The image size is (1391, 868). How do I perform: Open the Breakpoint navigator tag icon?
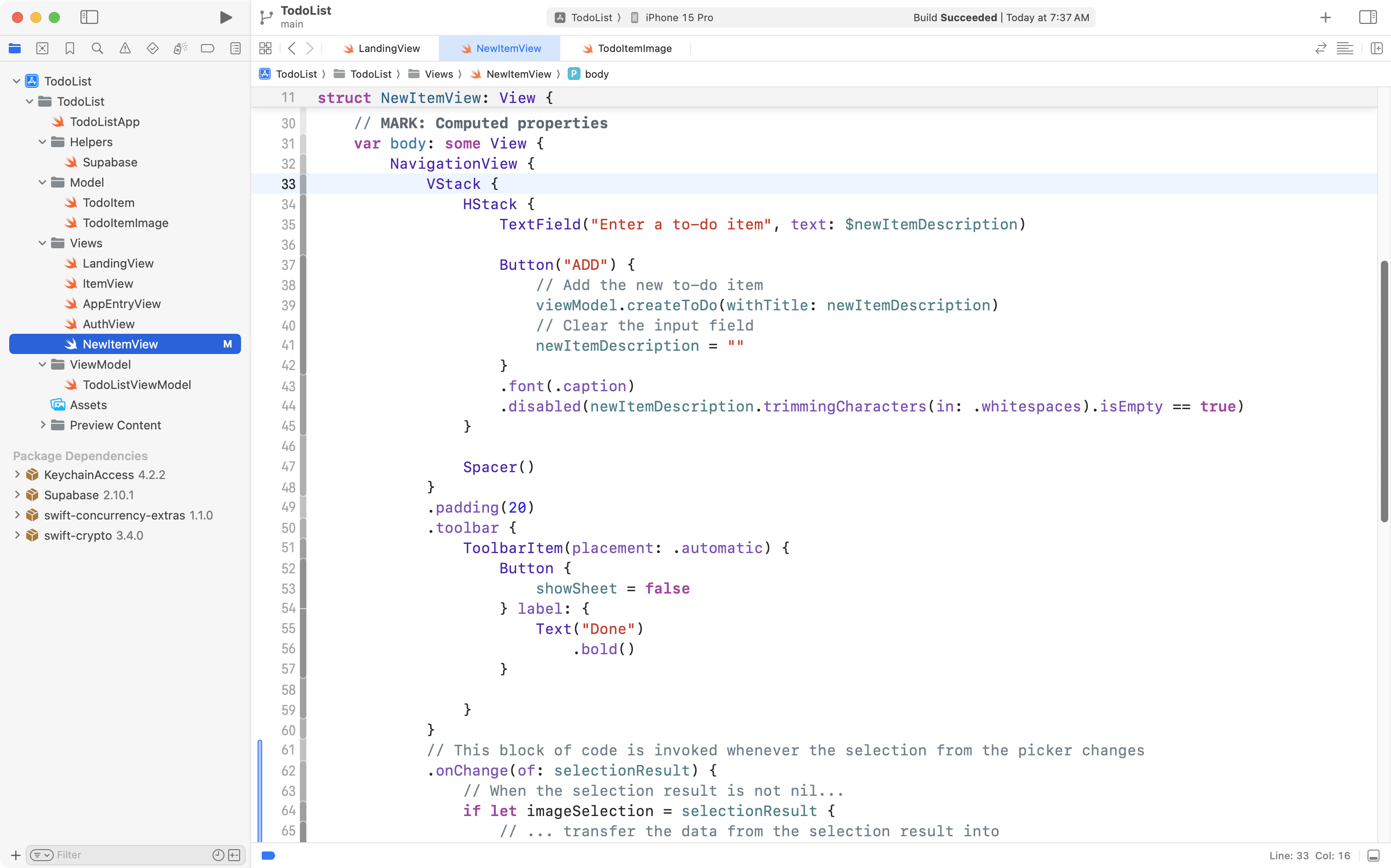[207, 48]
